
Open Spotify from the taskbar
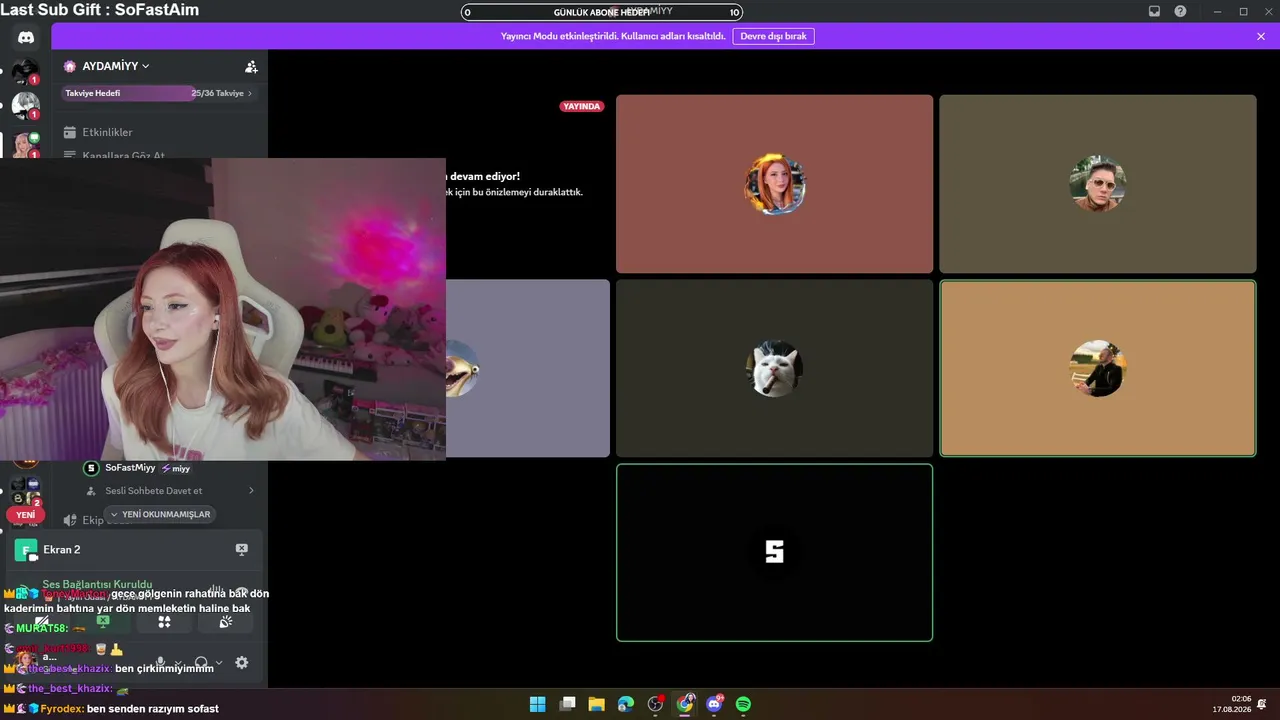pyautogui.click(x=743, y=704)
